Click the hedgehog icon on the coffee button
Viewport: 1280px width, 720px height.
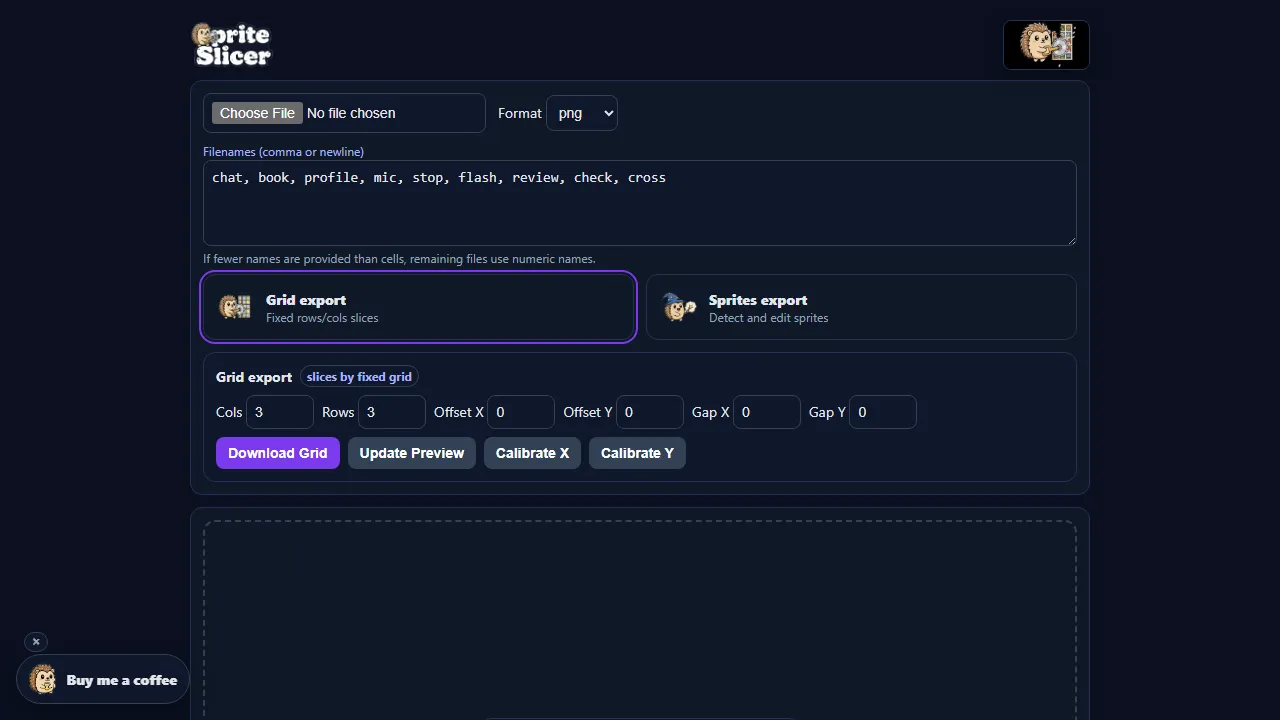click(x=43, y=680)
